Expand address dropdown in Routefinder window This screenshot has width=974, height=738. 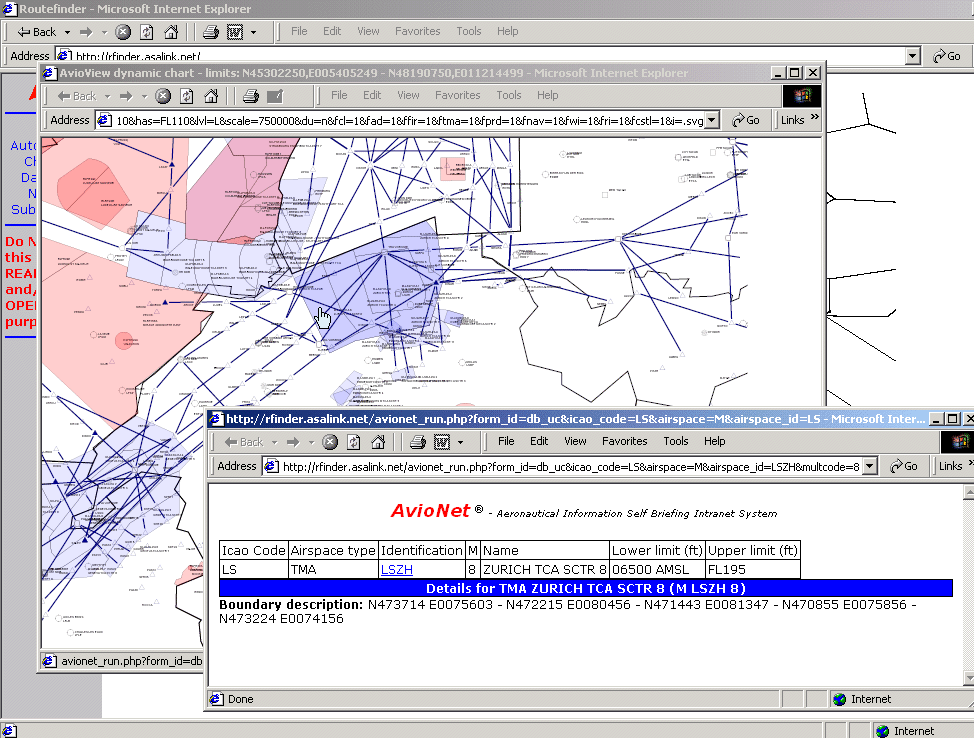click(x=912, y=56)
